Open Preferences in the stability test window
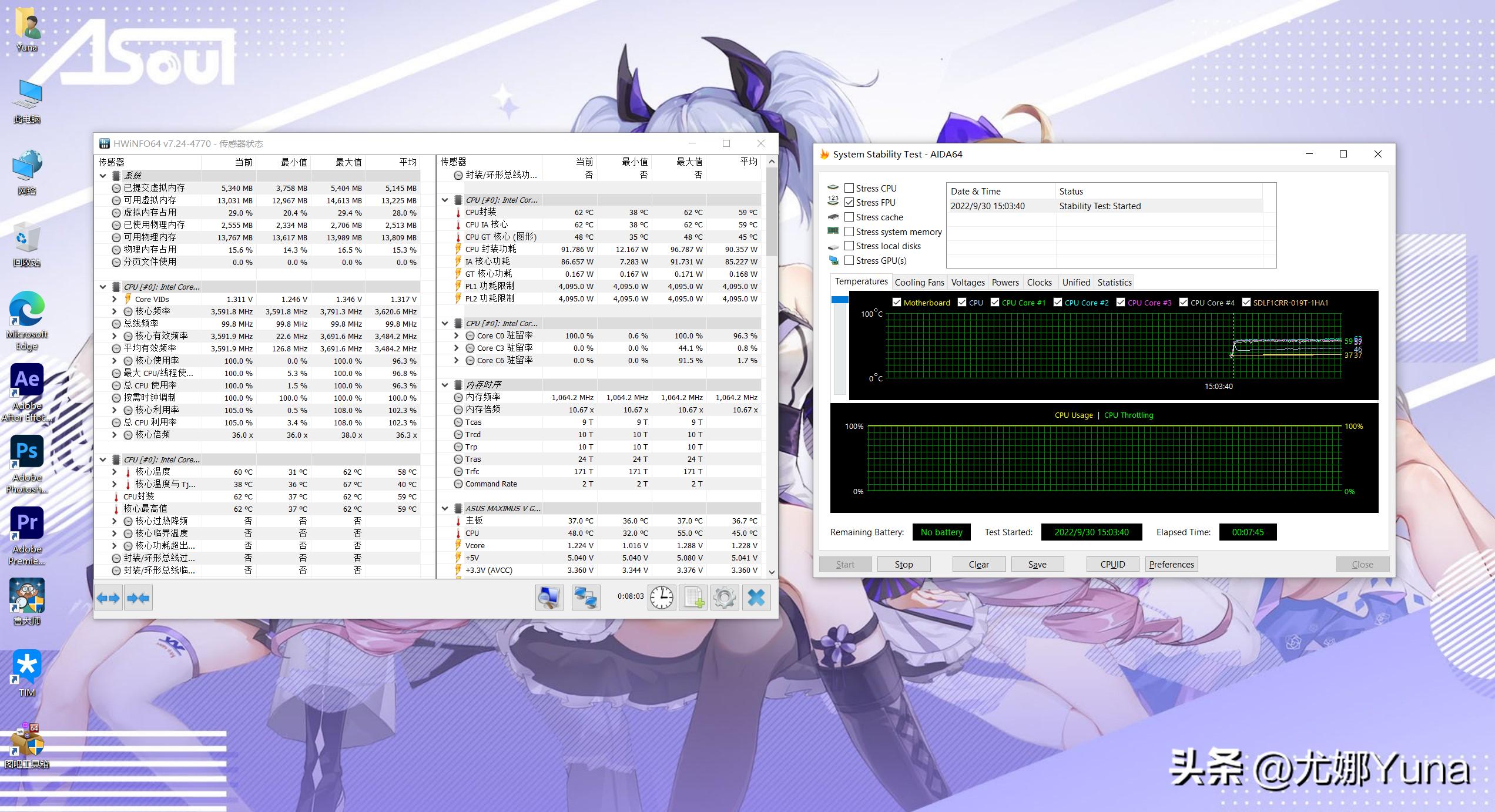Viewport: 1495px width, 812px height. [x=1171, y=564]
